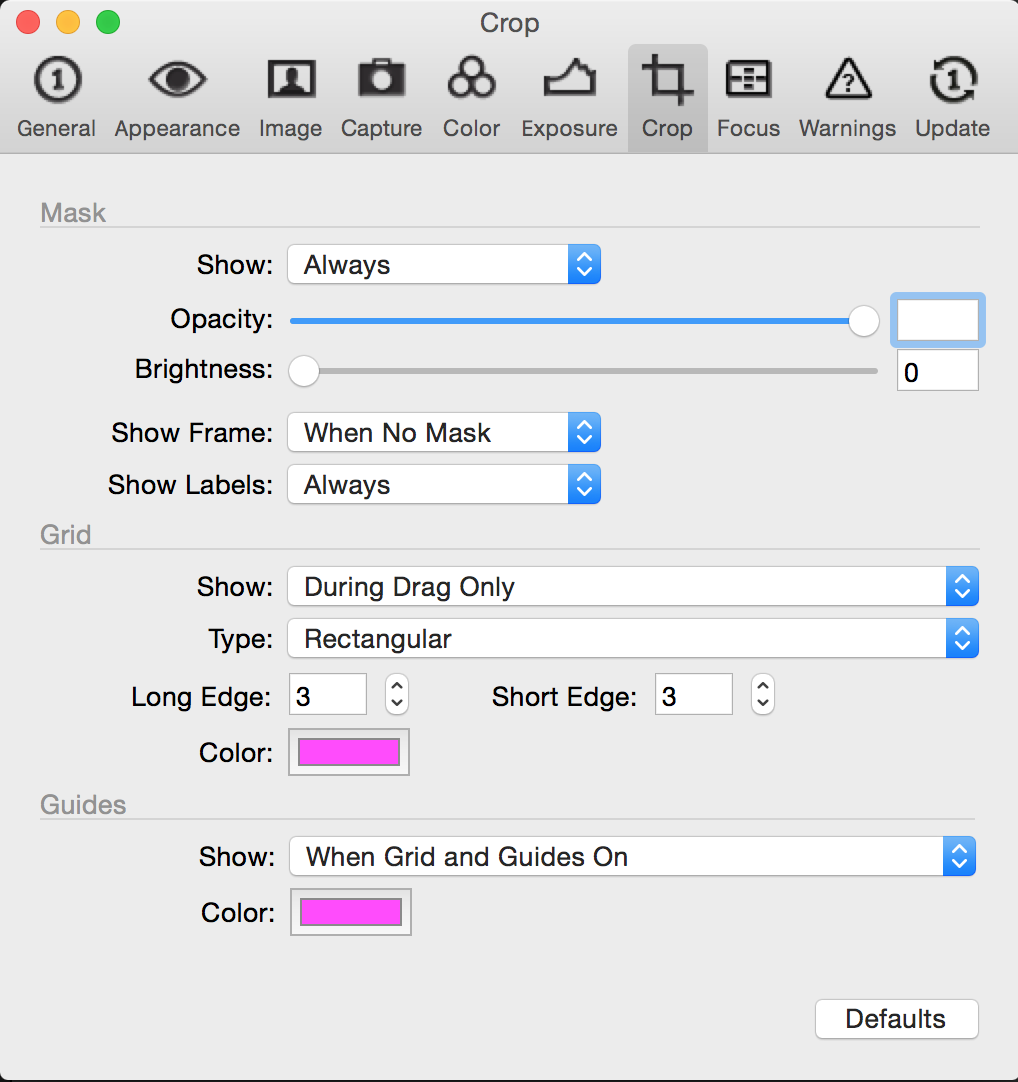Increase the Long Edge stepper value
Image resolution: width=1018 pixels, height=1082 pixels.
coord(397,686)
